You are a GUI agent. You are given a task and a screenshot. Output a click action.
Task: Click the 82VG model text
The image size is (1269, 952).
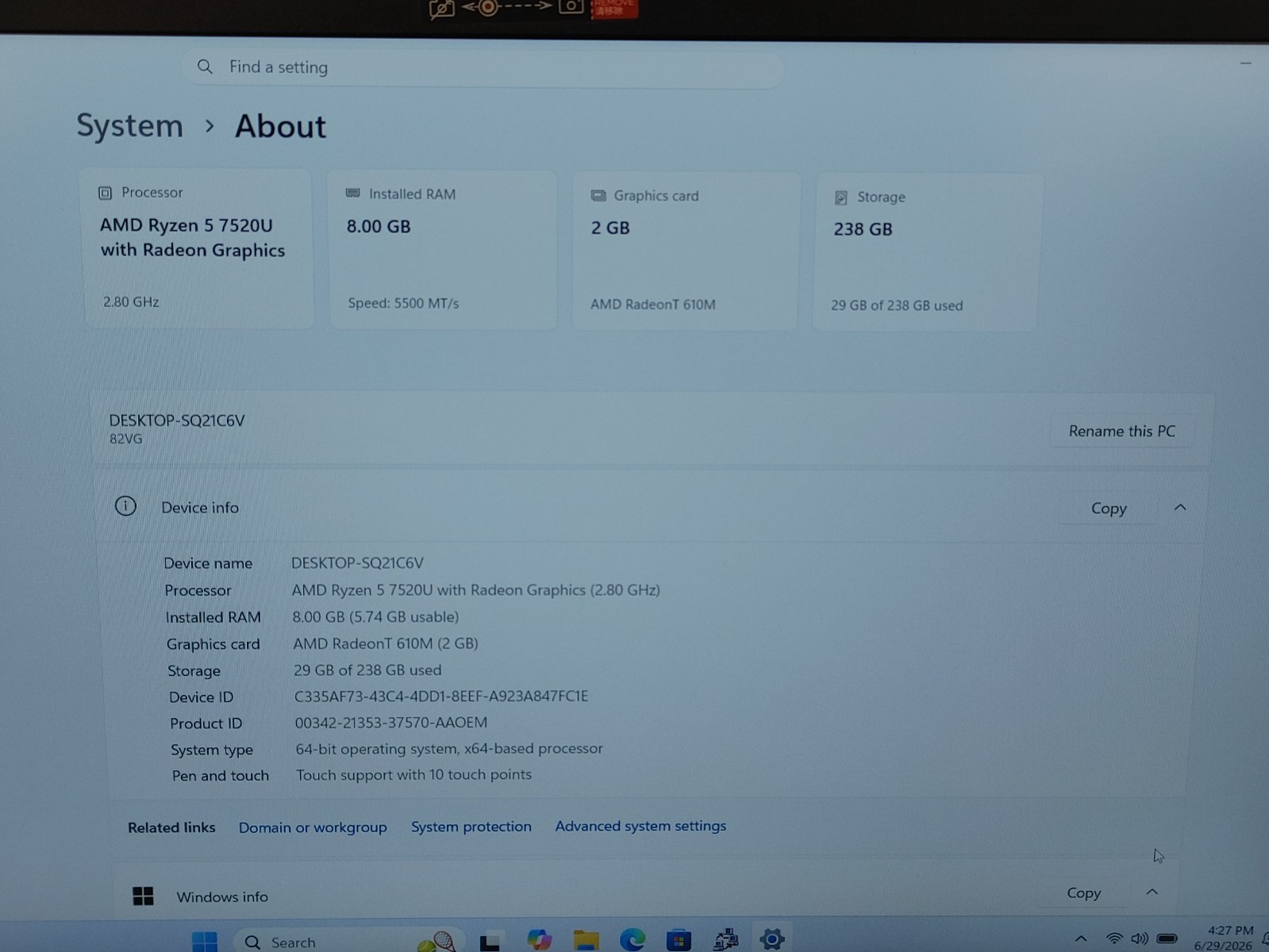[x=126, y=439]
